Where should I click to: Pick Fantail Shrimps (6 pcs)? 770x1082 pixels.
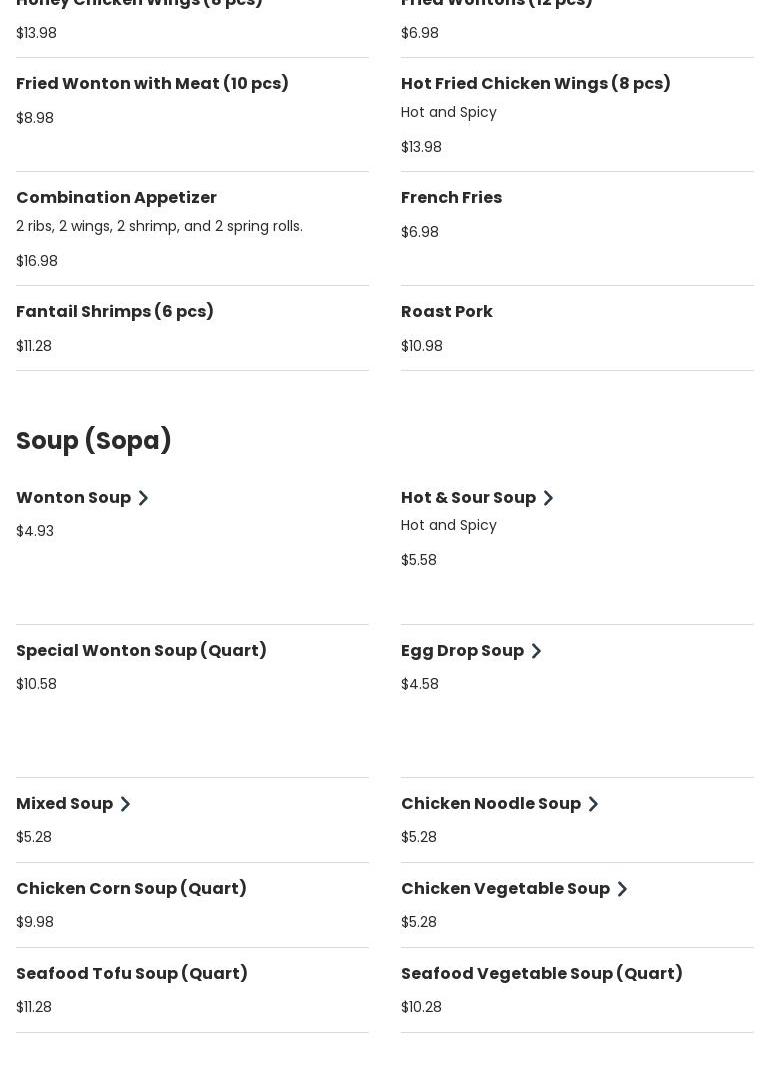pos(115,312)
